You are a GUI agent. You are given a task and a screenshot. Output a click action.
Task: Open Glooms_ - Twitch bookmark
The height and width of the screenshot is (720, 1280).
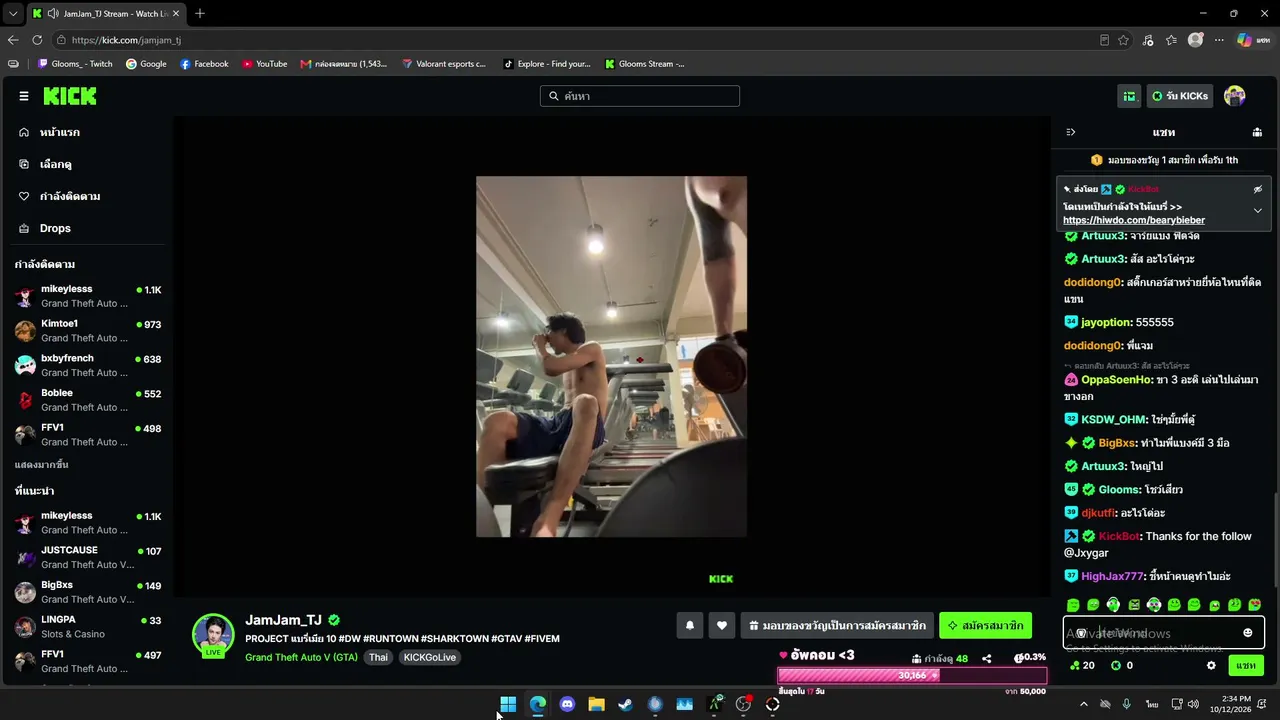(75, 64)
